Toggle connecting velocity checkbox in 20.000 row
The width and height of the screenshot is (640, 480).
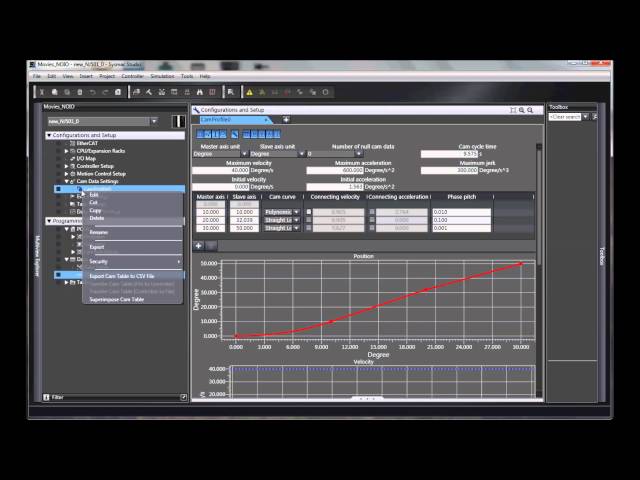pyautogui.click(x=309, y=220)
